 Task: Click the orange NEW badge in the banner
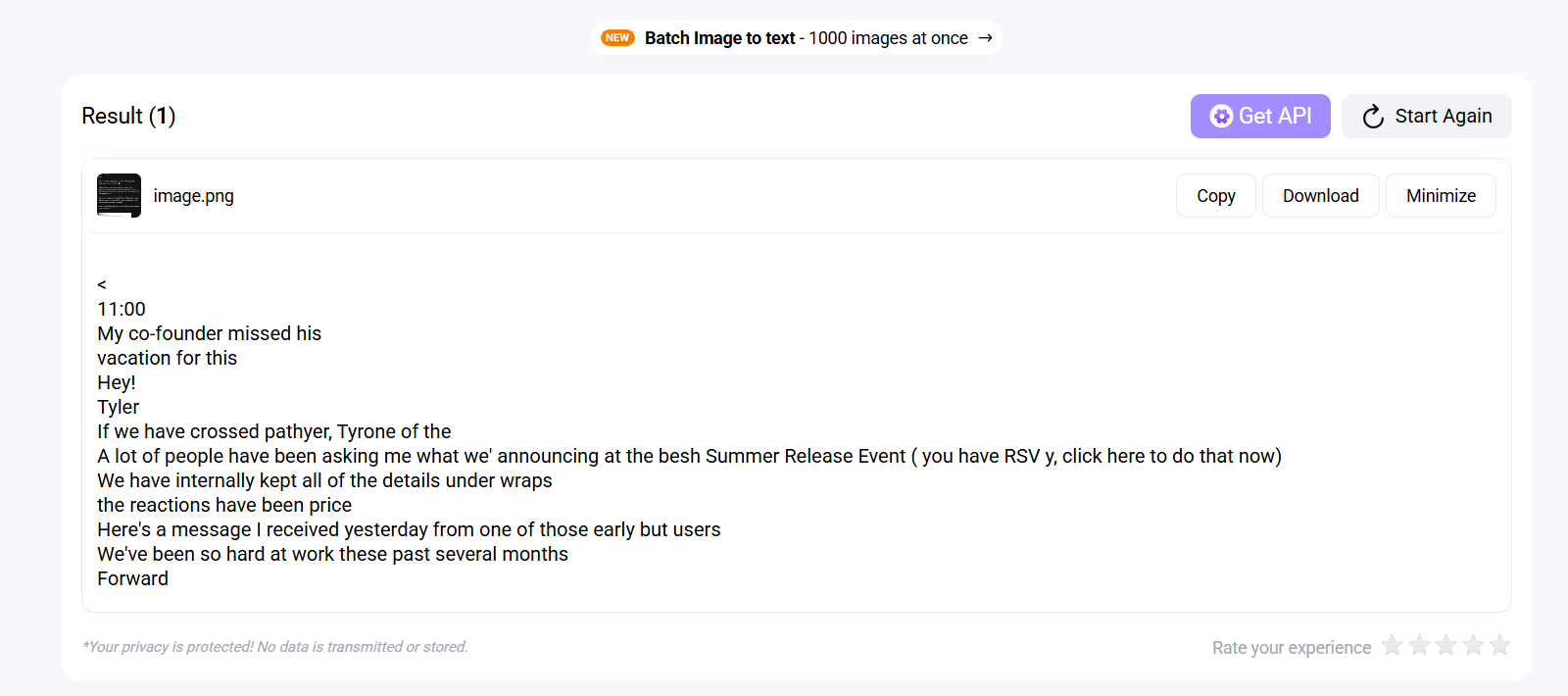(617, 38)
